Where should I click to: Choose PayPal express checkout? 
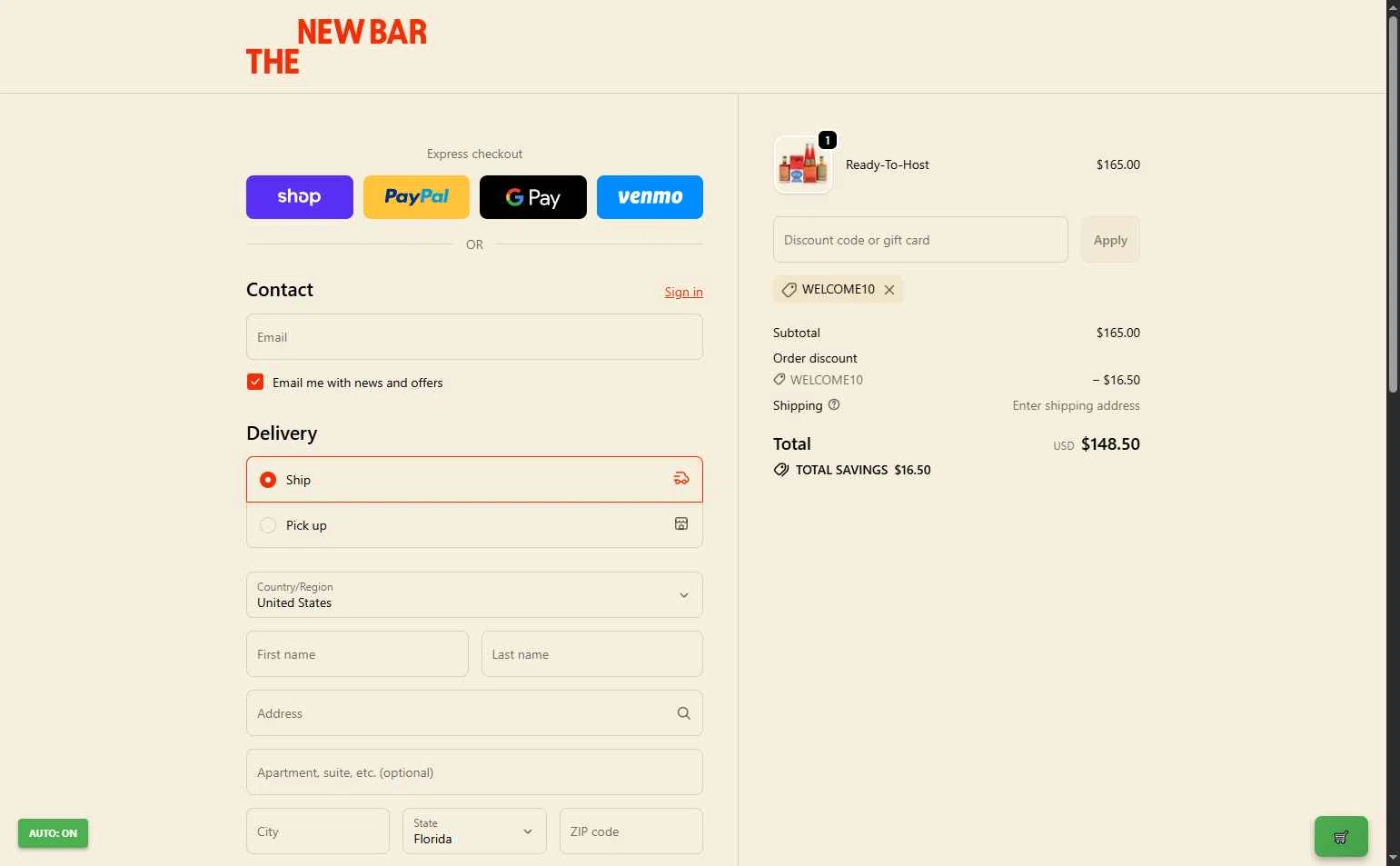click(416, 197)
